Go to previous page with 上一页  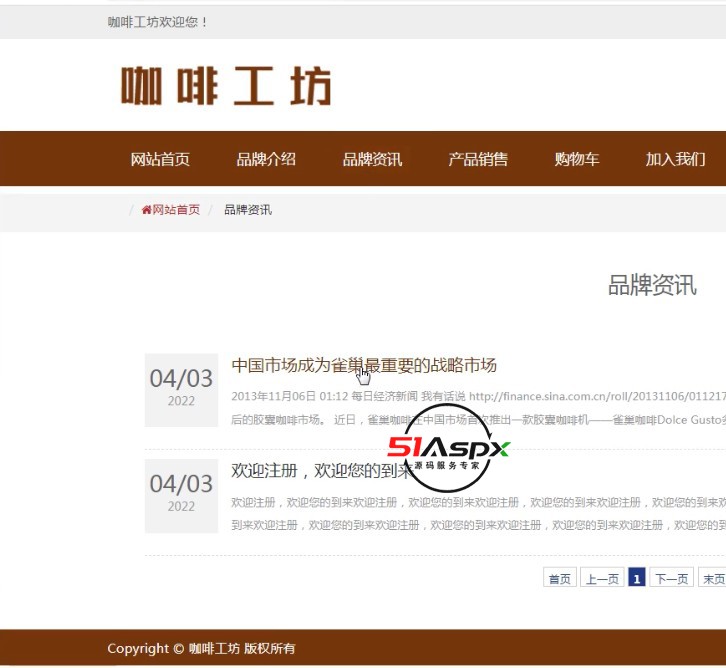pos(602,578)
